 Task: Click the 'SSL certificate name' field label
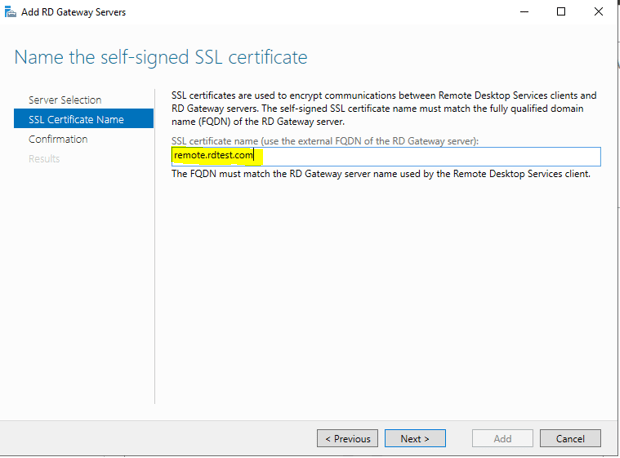click(x=325, y=141)
